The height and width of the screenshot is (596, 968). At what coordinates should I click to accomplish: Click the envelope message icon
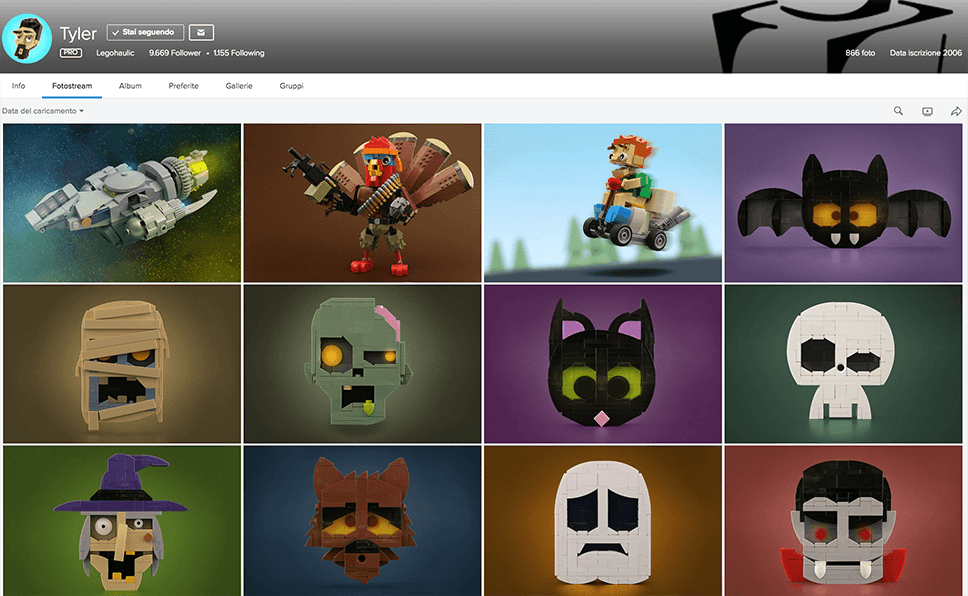tap(201, 32)
